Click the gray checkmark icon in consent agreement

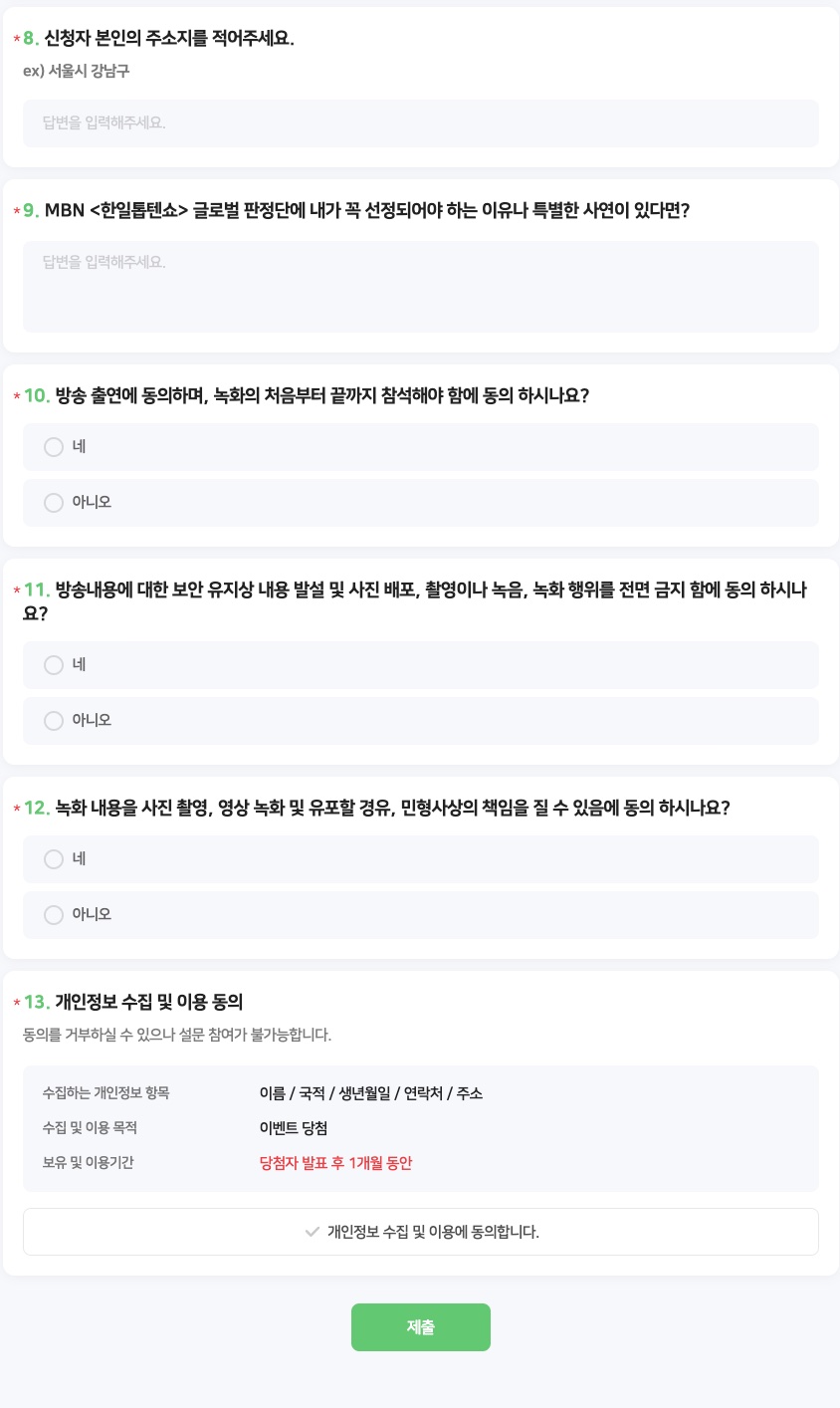click(312, 1231)
